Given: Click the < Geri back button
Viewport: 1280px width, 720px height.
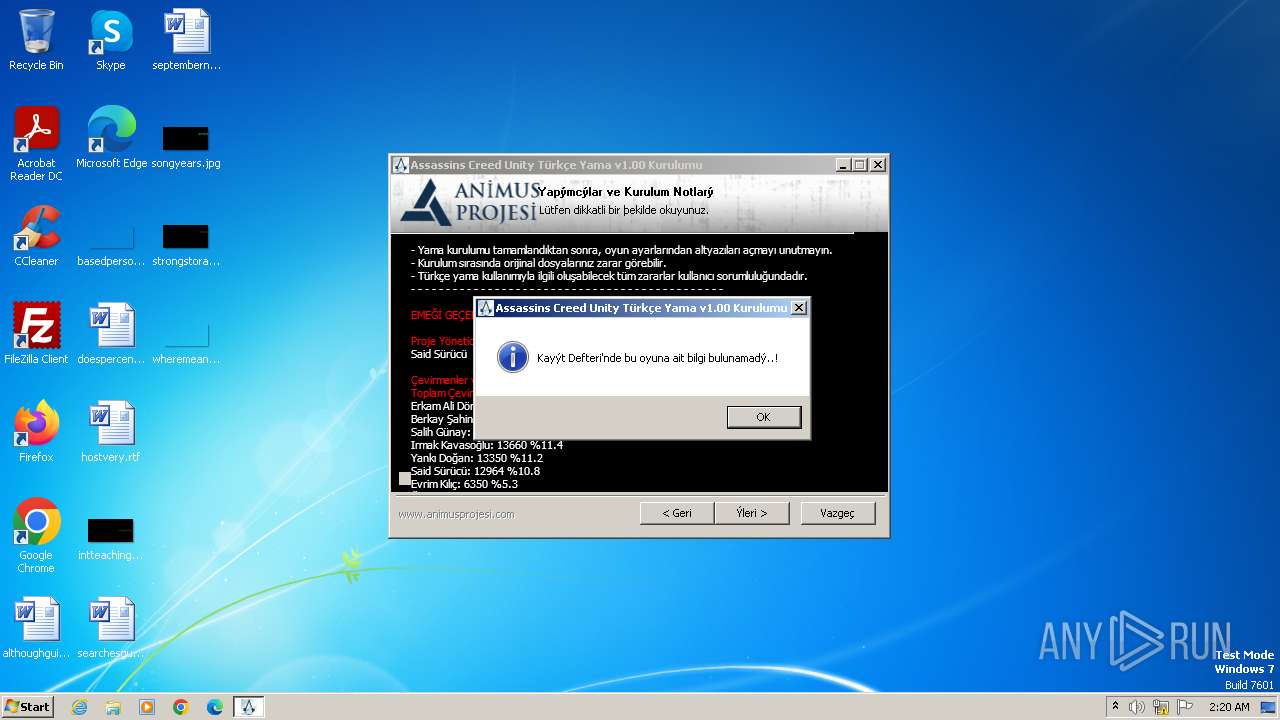Looking at the screenshot, I should click(x=677, y=513).
